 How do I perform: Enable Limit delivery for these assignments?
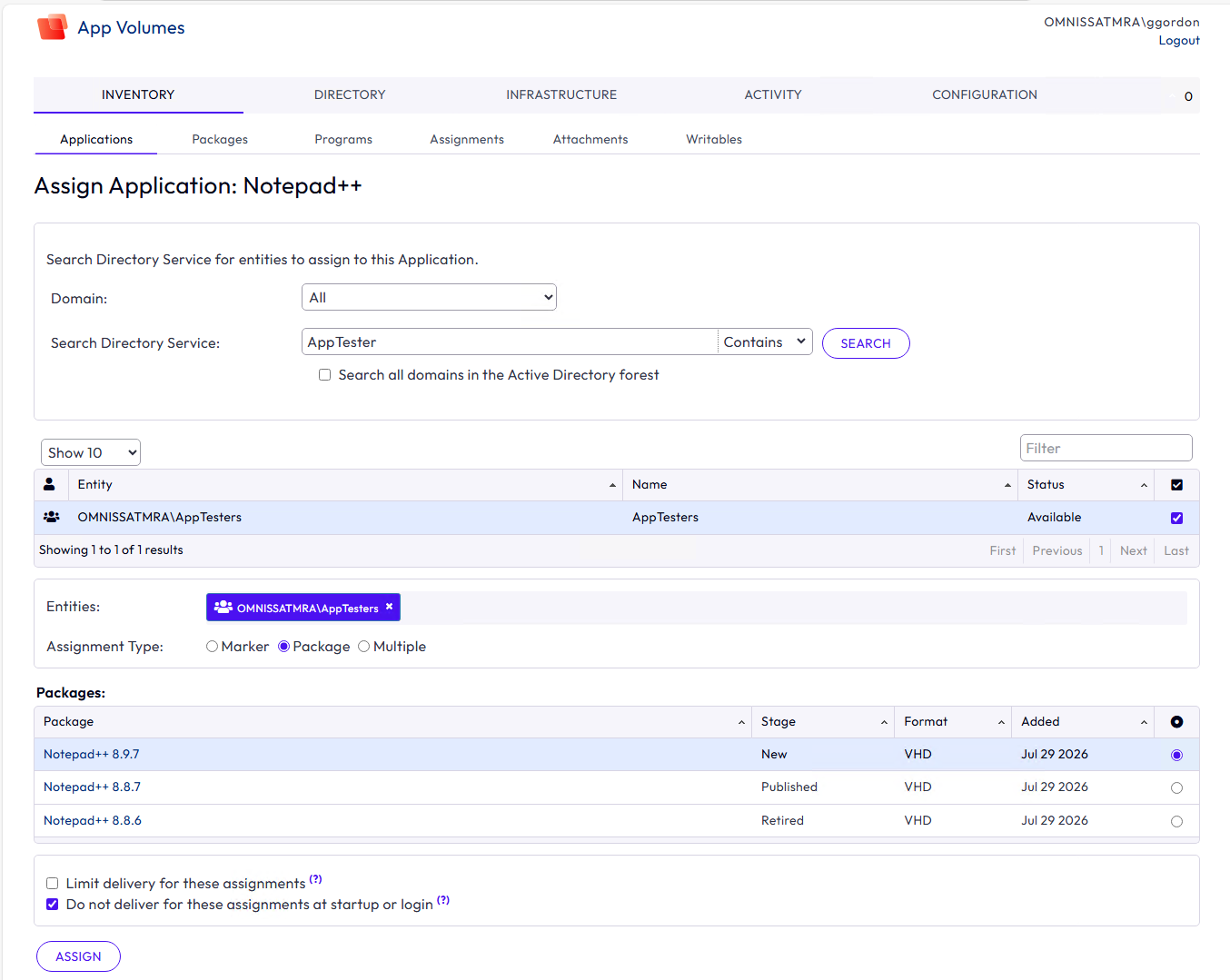click(x=53, y=884)
